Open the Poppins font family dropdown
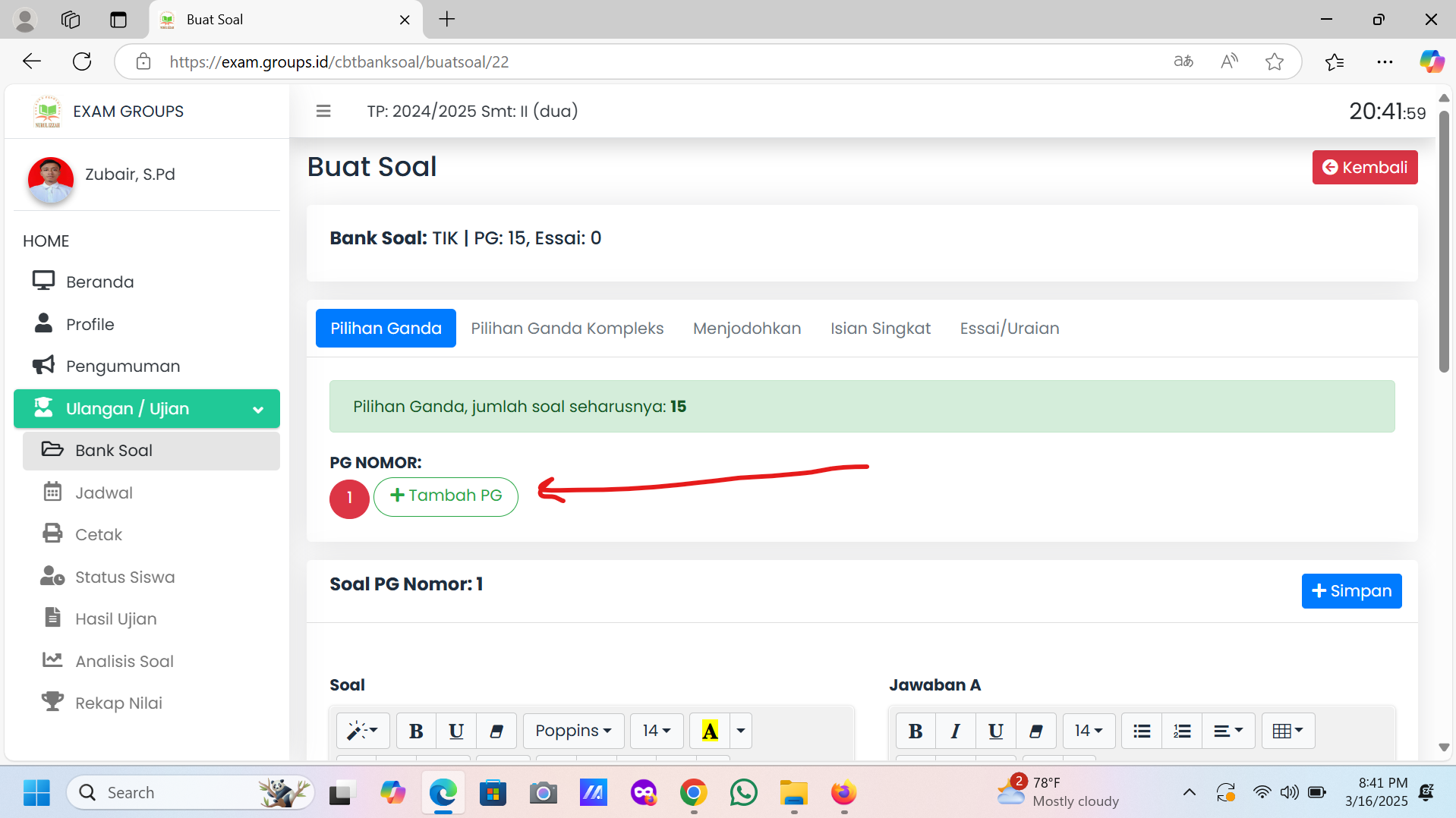1456x818 pixels. click(x=573, y=731)
